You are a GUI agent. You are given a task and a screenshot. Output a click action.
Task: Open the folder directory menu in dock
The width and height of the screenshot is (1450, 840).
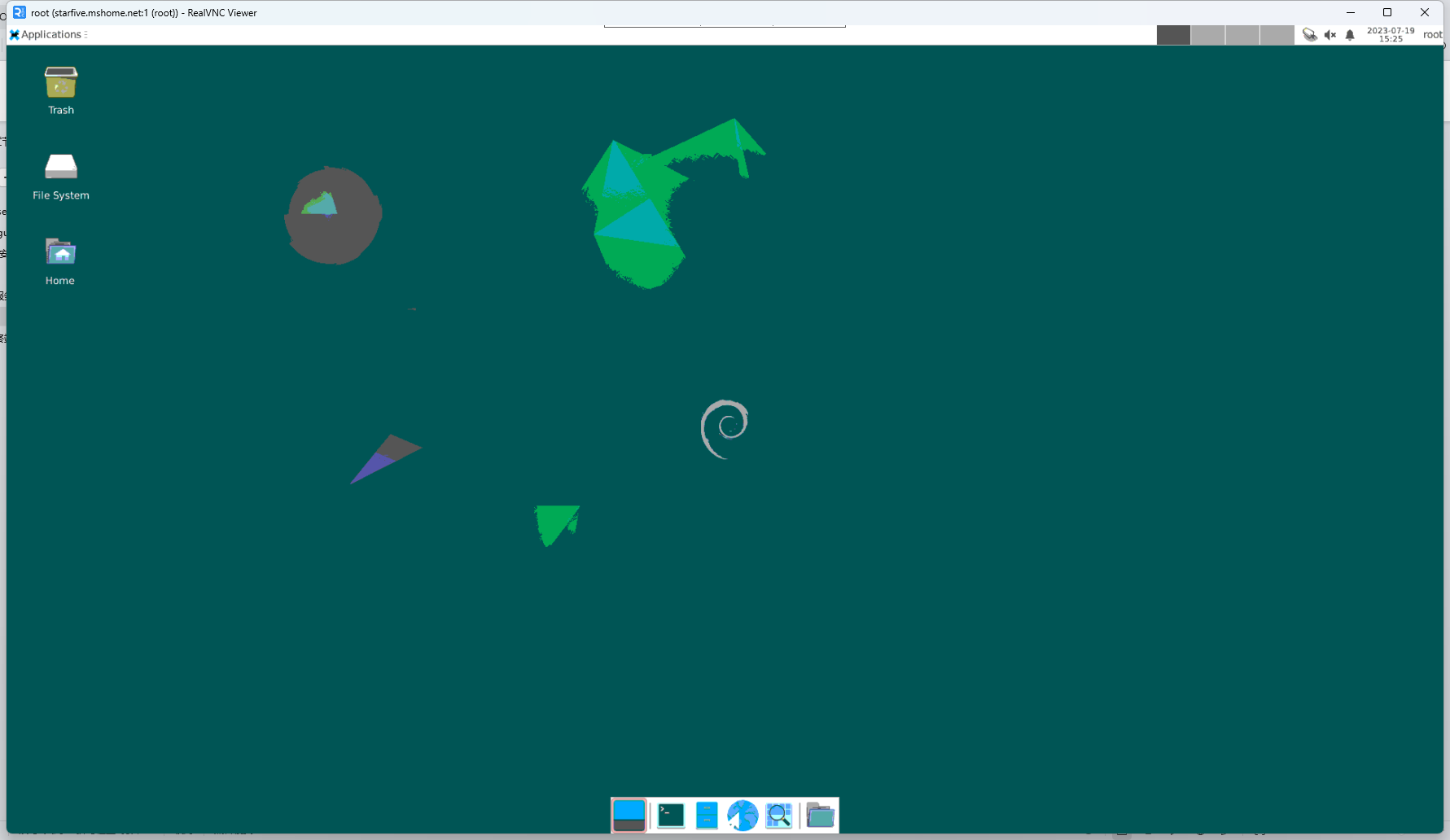821,815
